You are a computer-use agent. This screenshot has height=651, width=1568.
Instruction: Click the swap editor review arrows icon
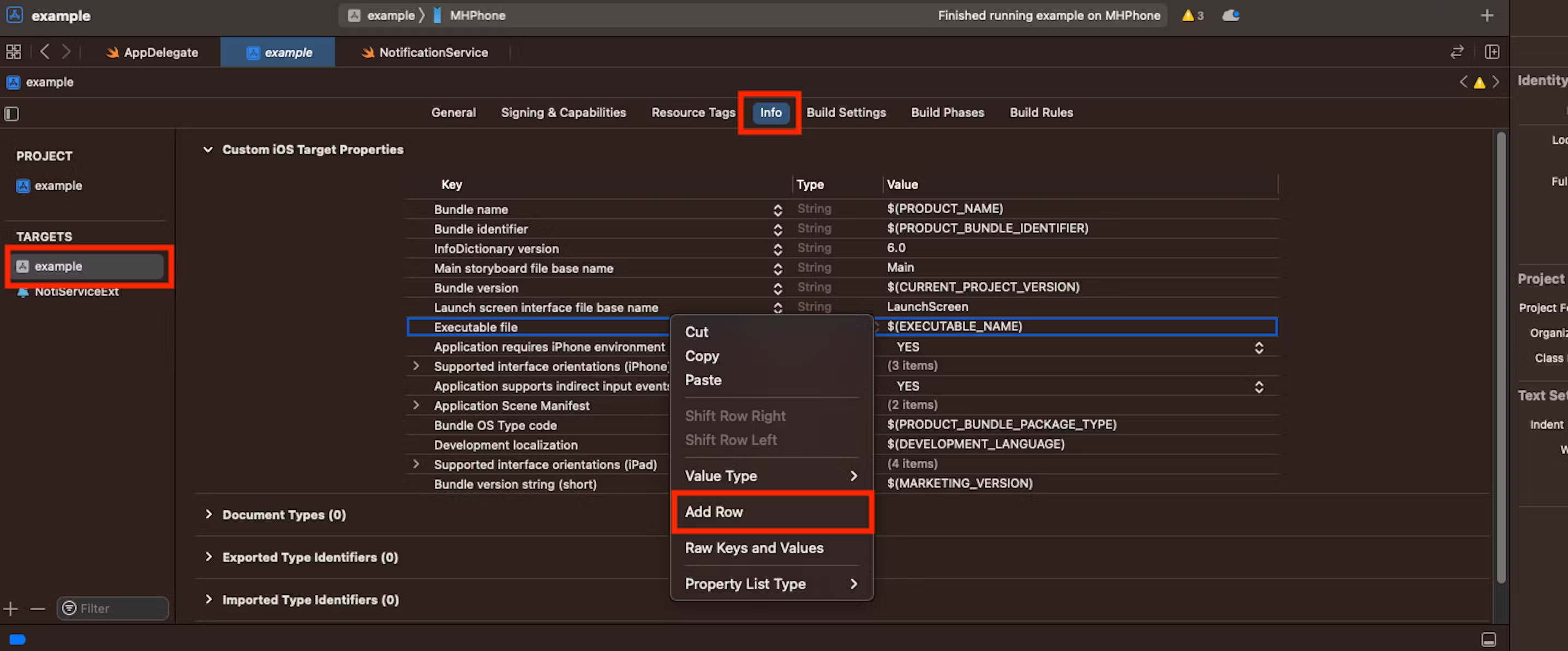point(1457,52)
